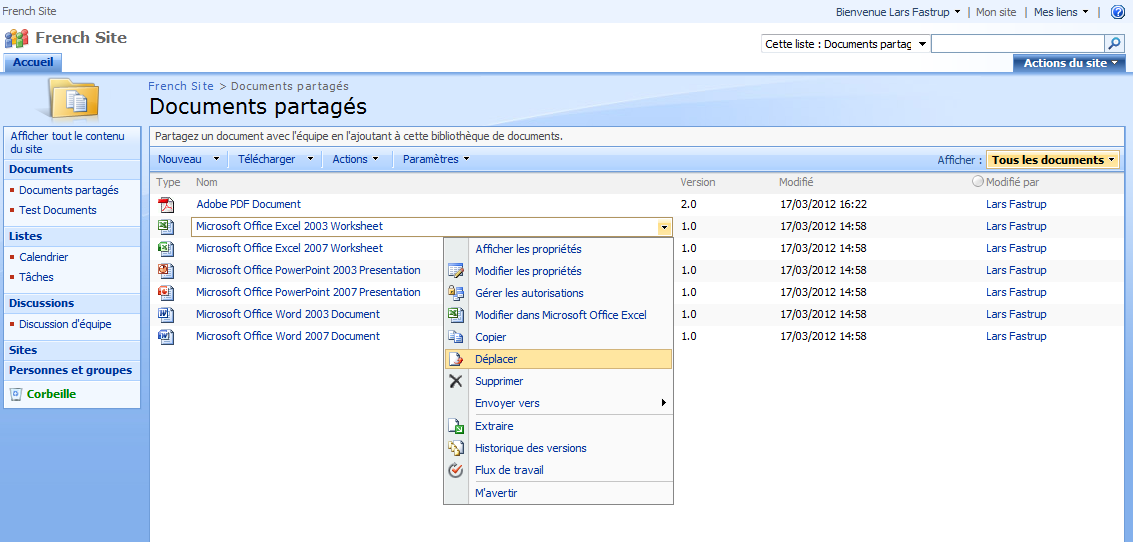The width and height of the screenshot is (1133, 542).
Task: Click the Word 2003 Document file icon
Action: (x=167, y=314)
